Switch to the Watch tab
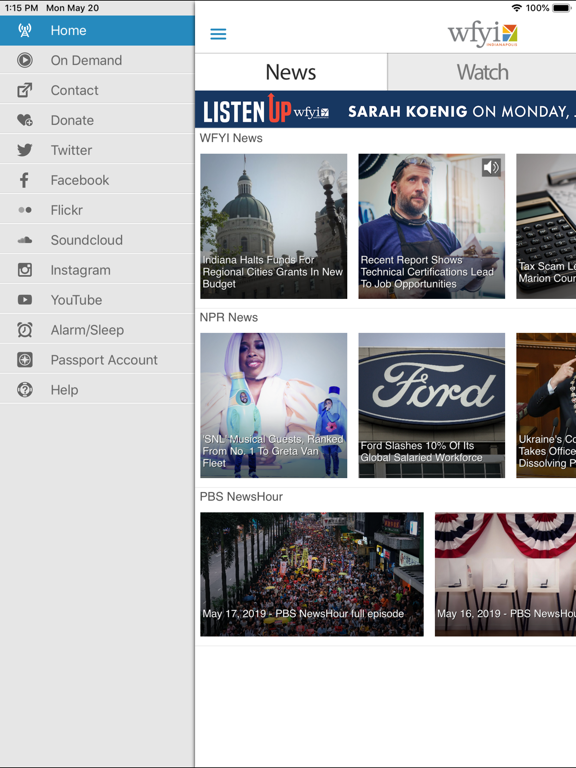The width and height of the screenshot is (576, 768). tap(482, 72)
